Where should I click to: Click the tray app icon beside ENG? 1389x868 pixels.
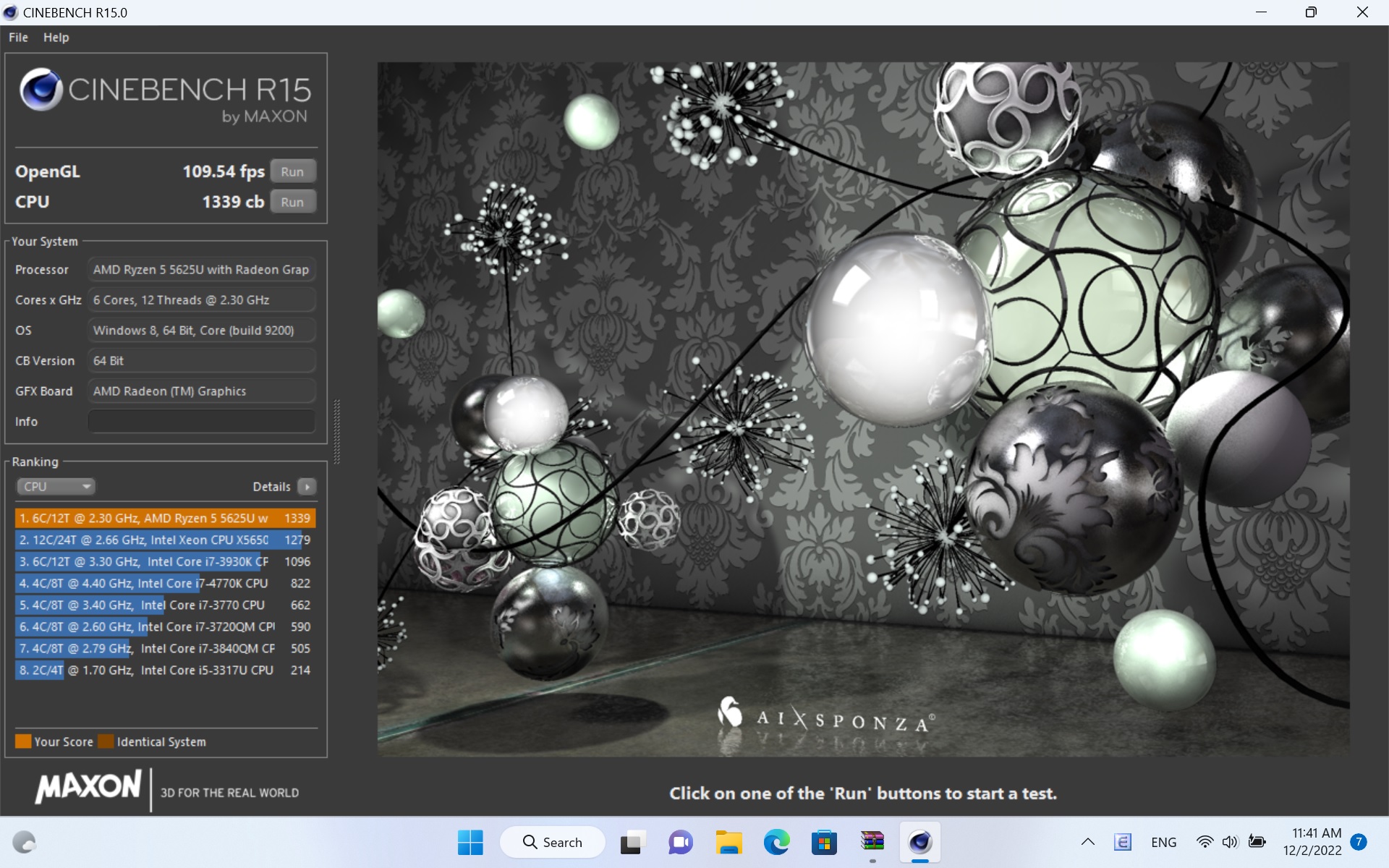pos(1122,842)
